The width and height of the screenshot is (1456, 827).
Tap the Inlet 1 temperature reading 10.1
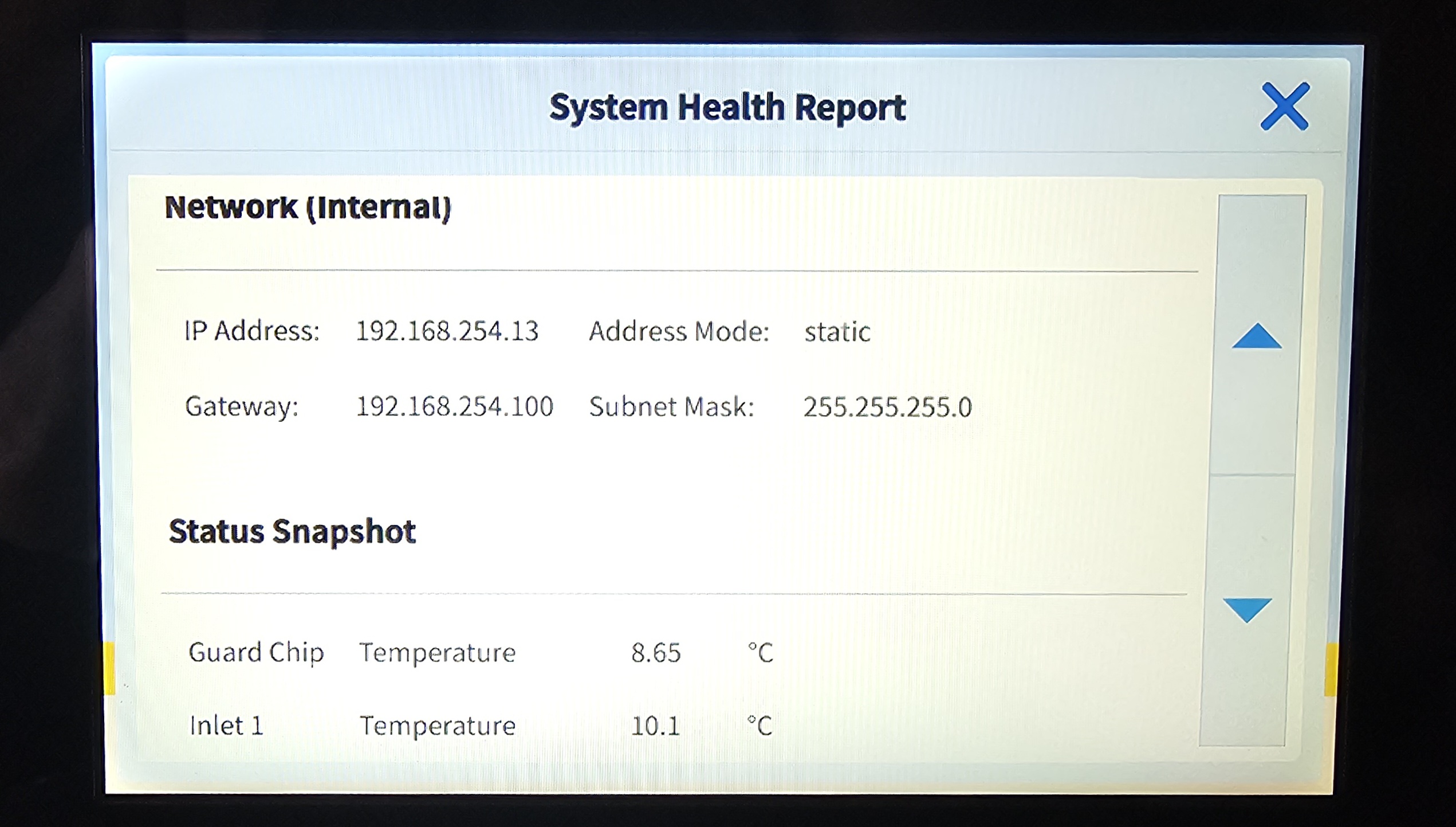[655, 726]
